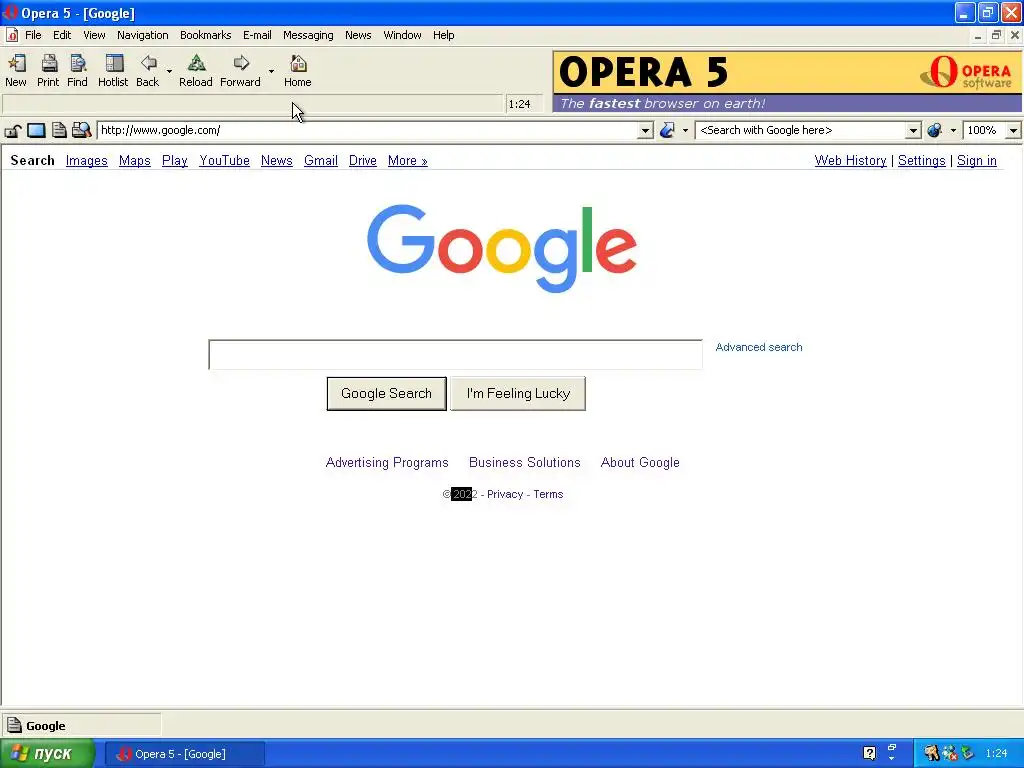Open the Messaging menu
The height and width of the screenshot is (768, 1024).
pos(308,35)
